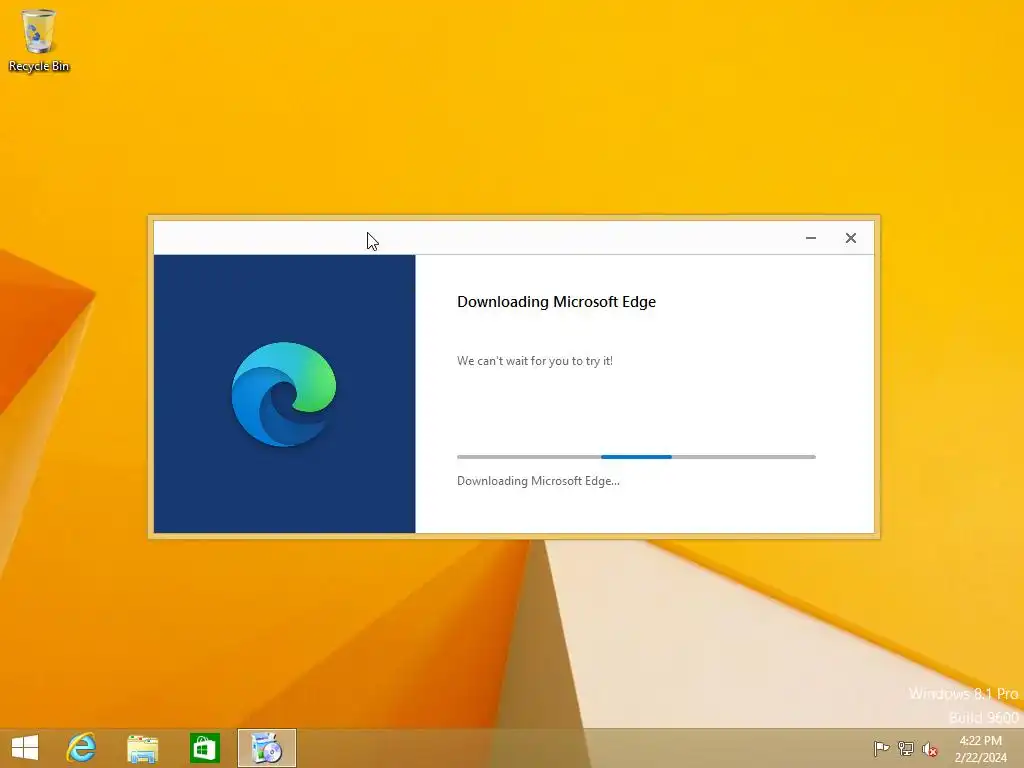
Task: Select the Edge installer taskbar button
Action: tap(266, 748)
